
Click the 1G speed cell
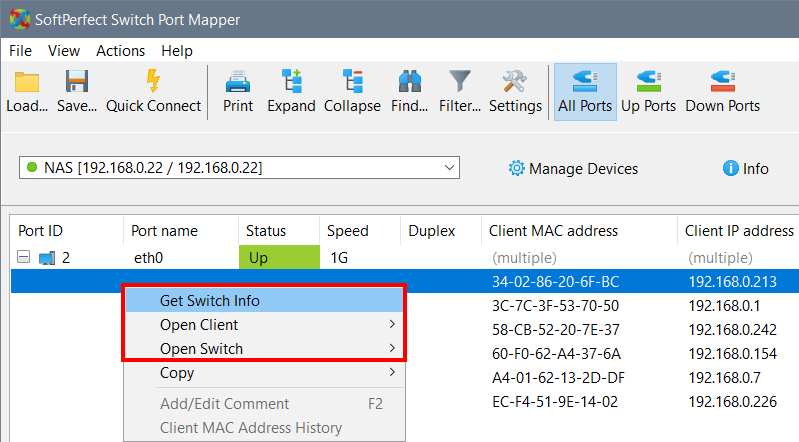coord(339,258)
